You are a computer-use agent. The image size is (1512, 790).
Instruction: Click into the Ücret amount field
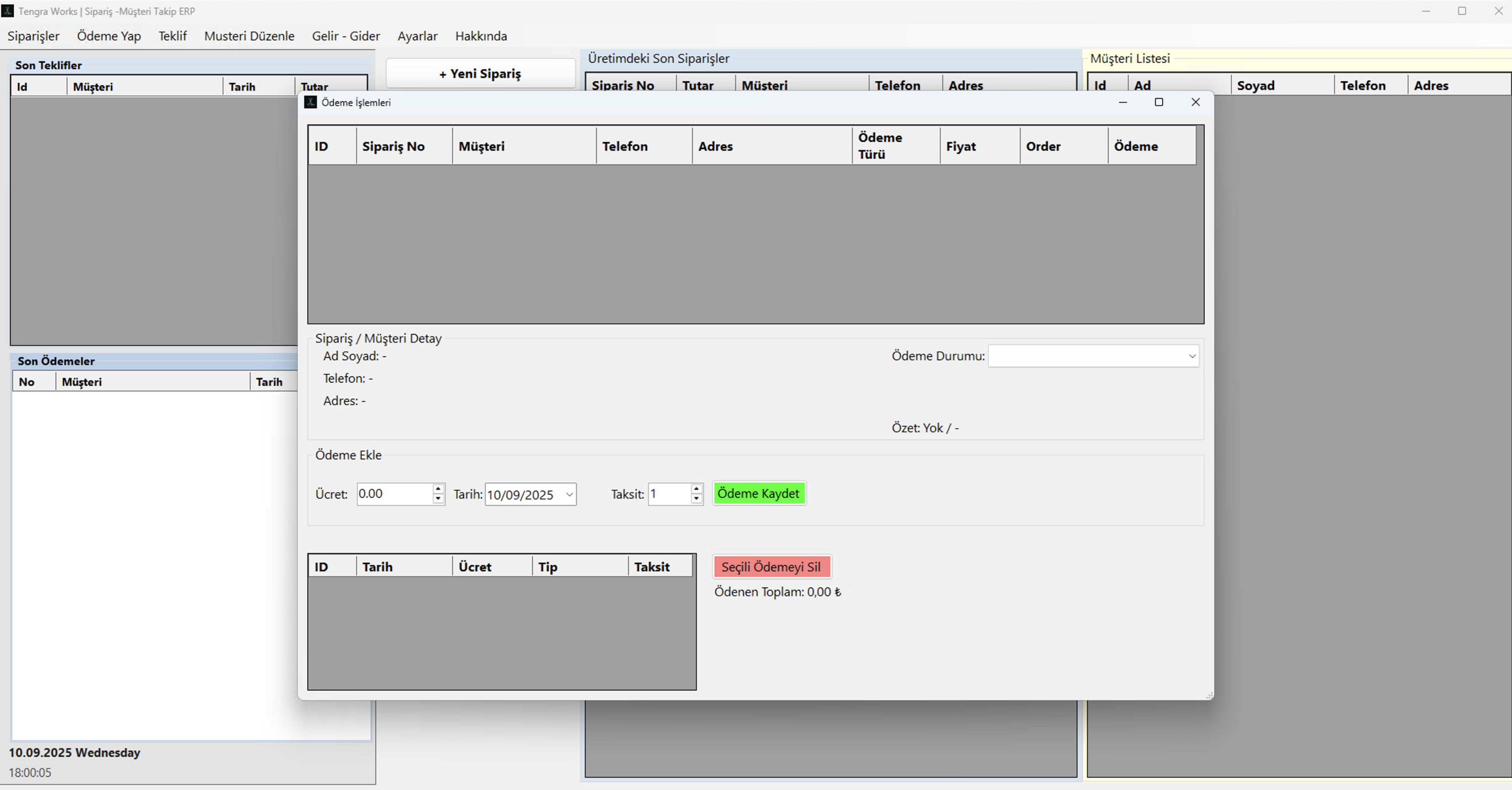[393, 494]
